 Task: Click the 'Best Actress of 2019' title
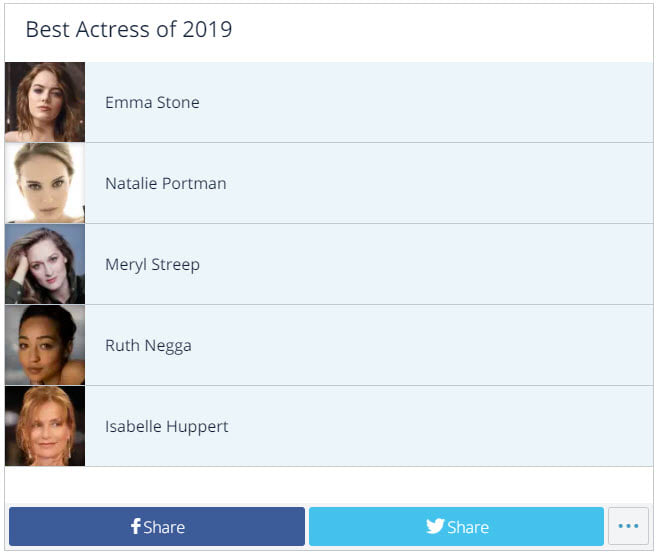click(x=129, y=30)
